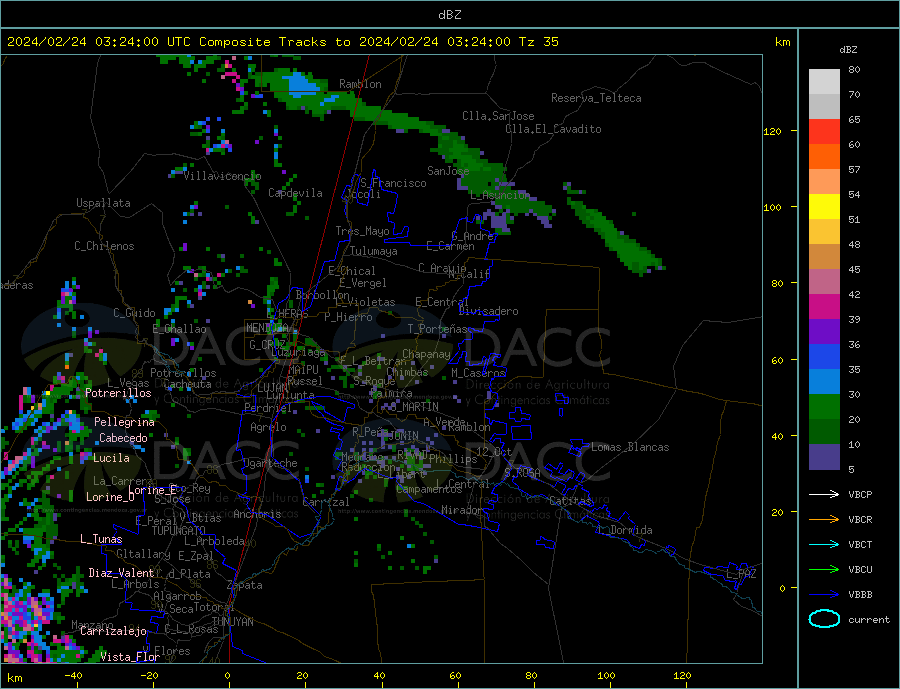Click the Ramblon label near the top
This screenshot has height=689, width=900.
[360, 84]
